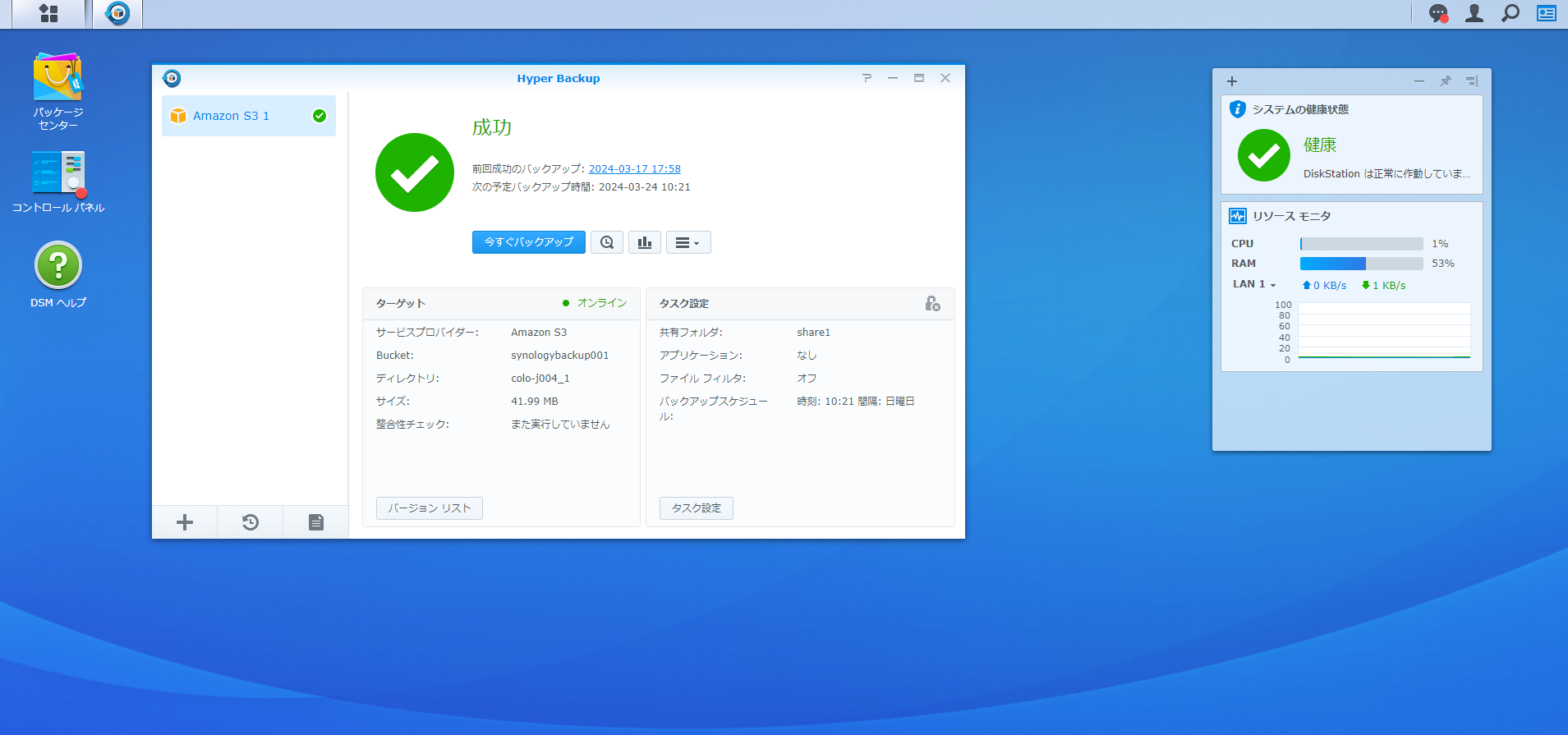The image size is (1568, 735).
Task: Click the オンライン status text
Action: tap(602, 303)
